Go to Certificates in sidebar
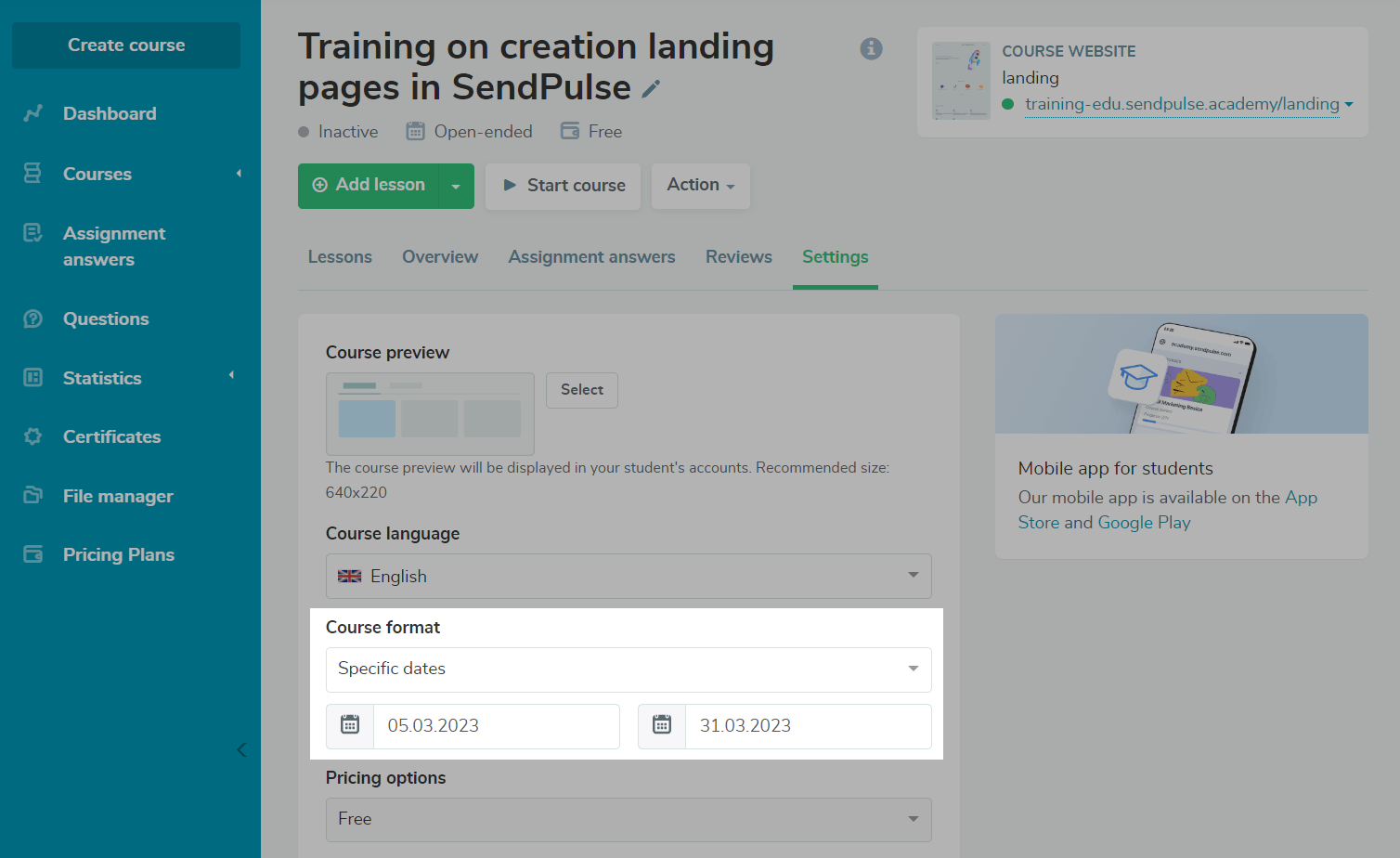The width and height of the screenshot is (1400, 858). (111, 437)
